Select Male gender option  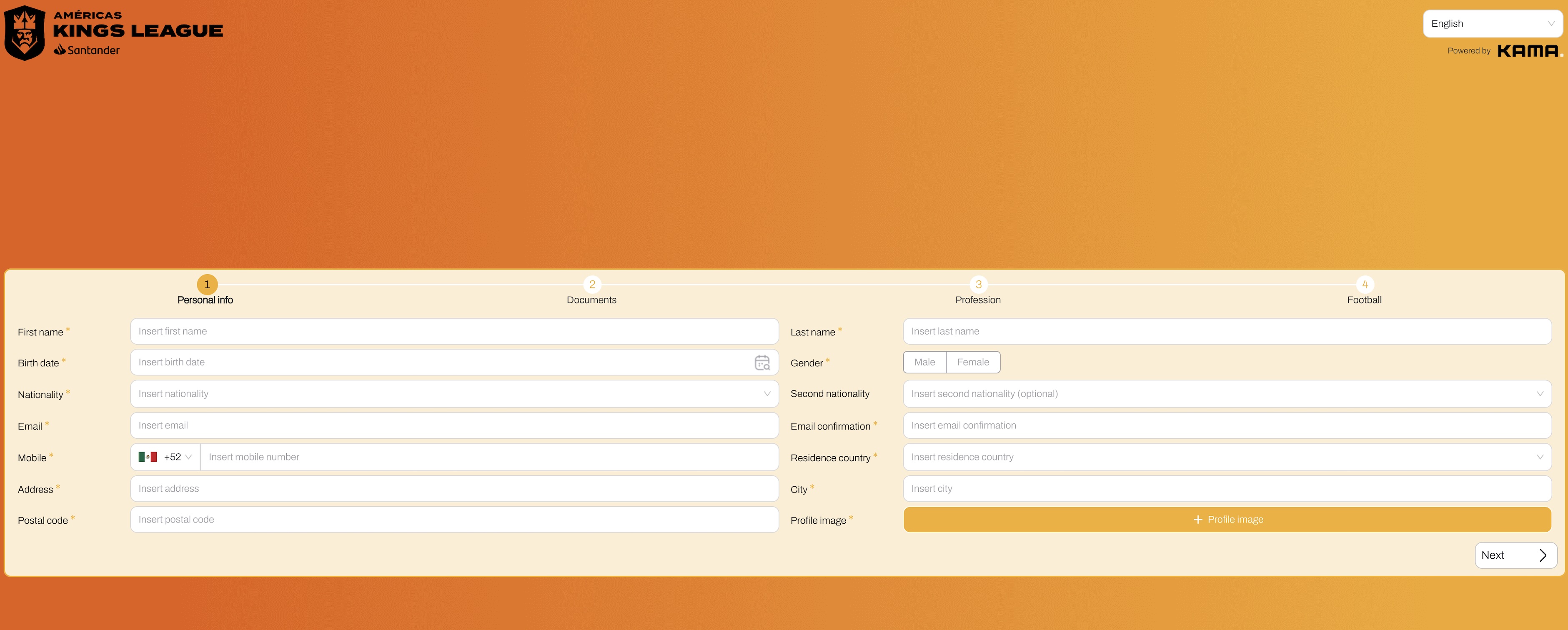tap(924, 362)
